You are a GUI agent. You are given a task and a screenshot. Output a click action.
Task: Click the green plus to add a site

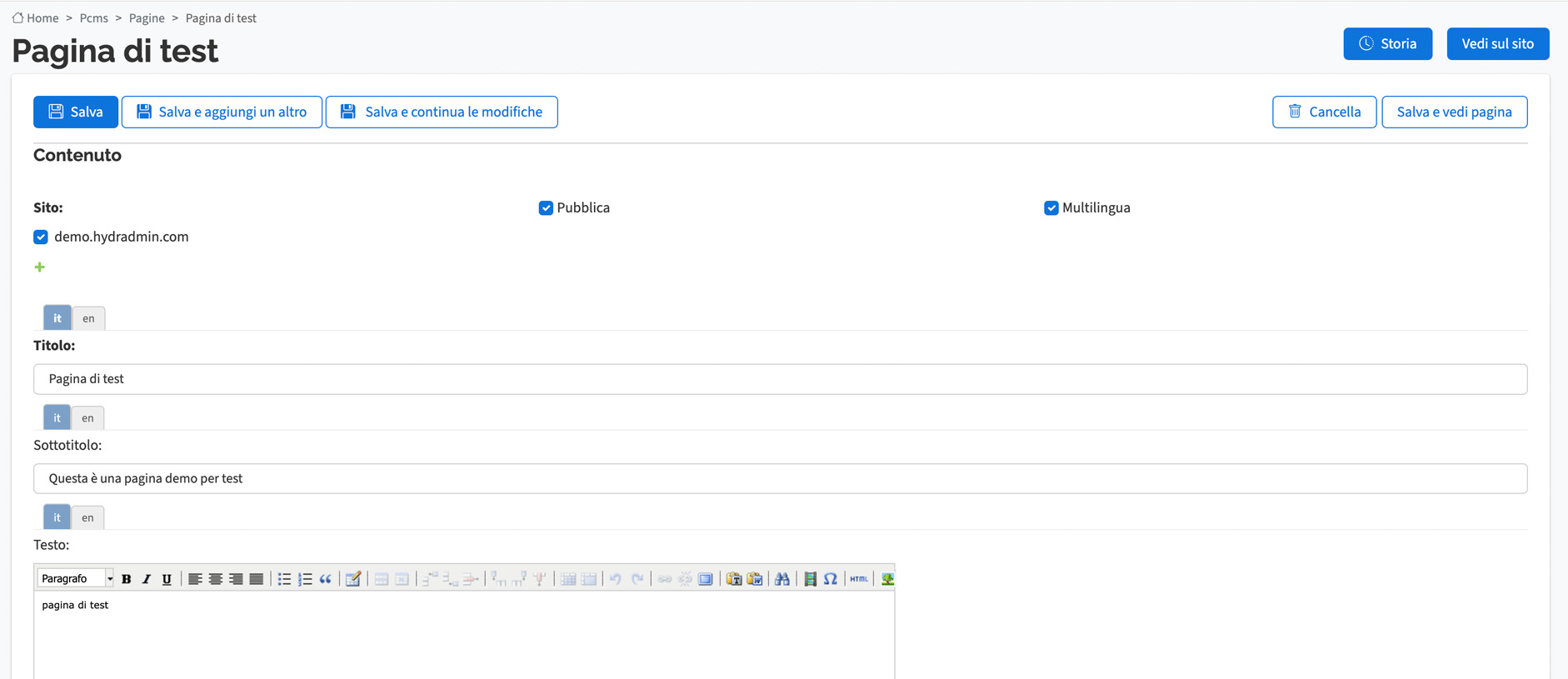point(39,267)
